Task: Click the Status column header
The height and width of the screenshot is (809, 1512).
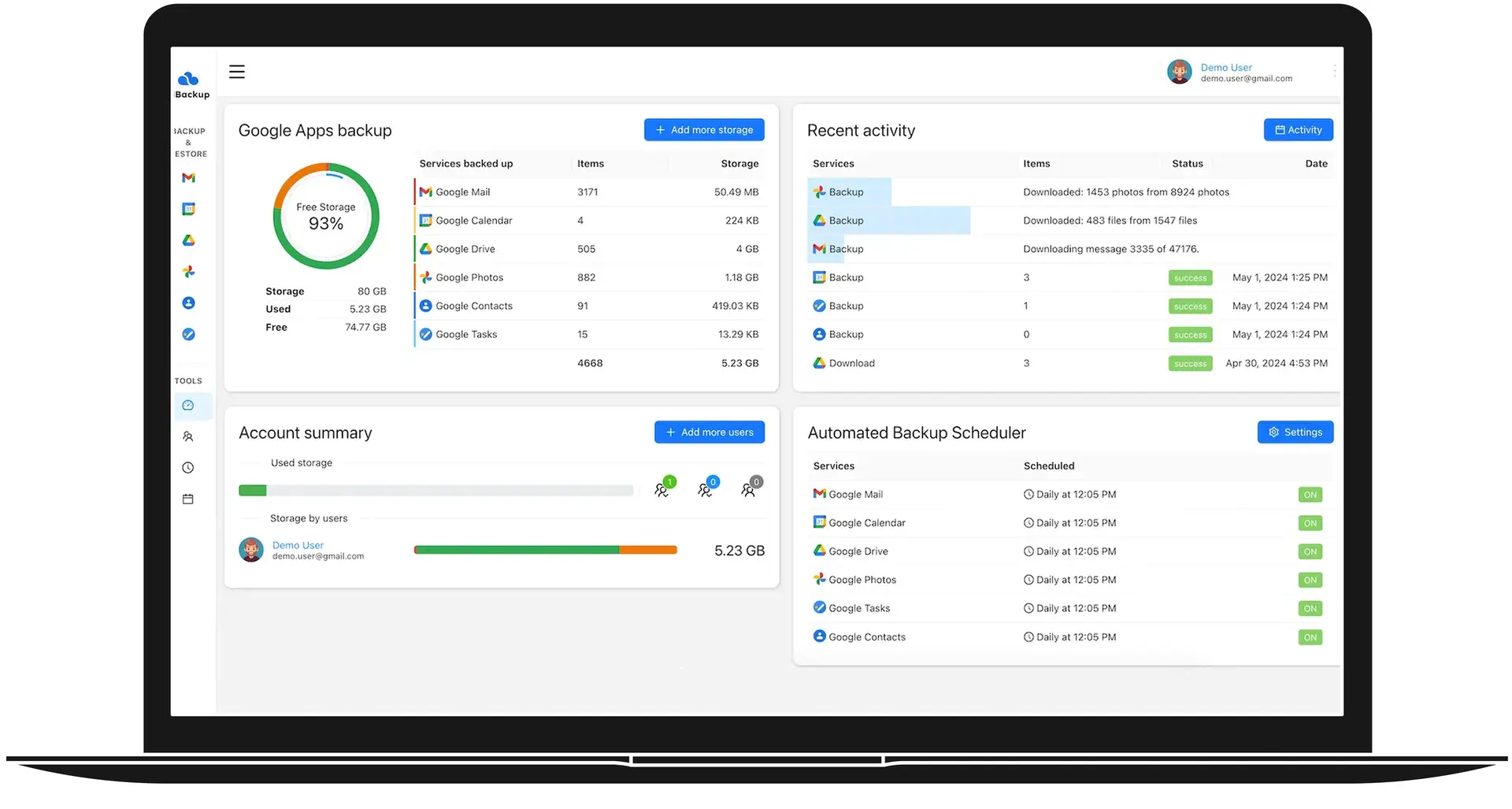Action: tap(1187, 164)
